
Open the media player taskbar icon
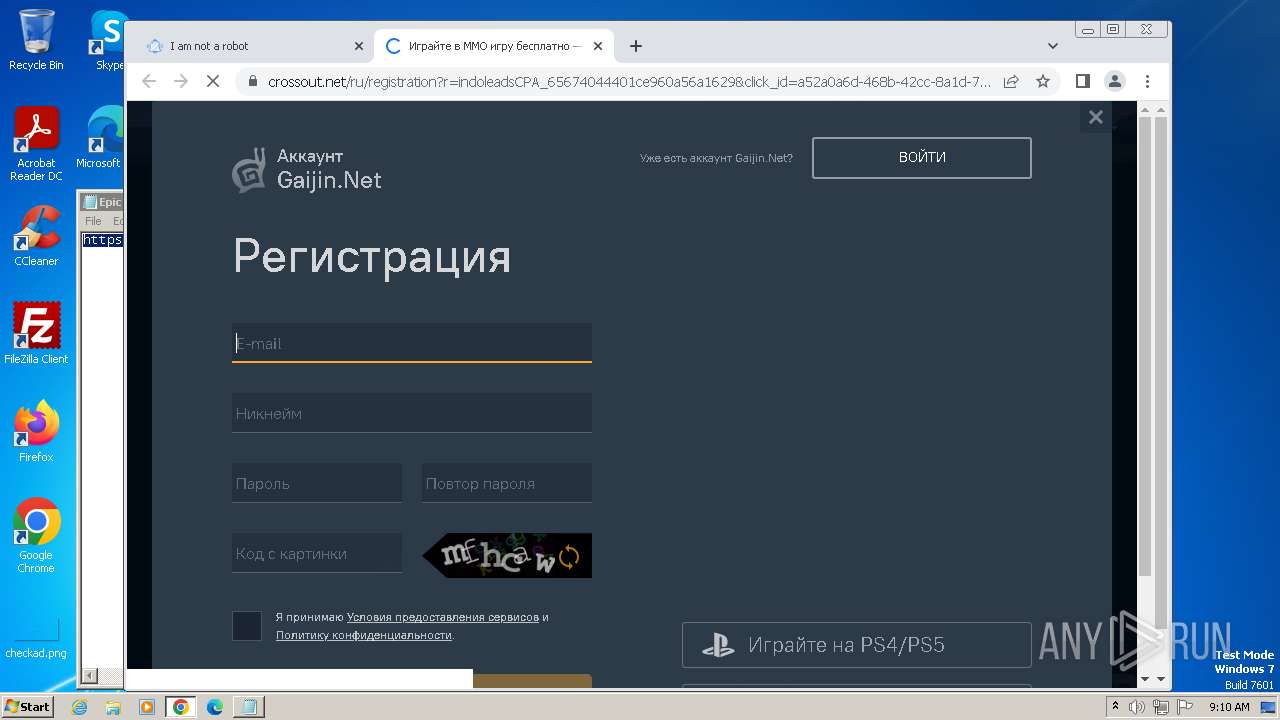(147, 707)
